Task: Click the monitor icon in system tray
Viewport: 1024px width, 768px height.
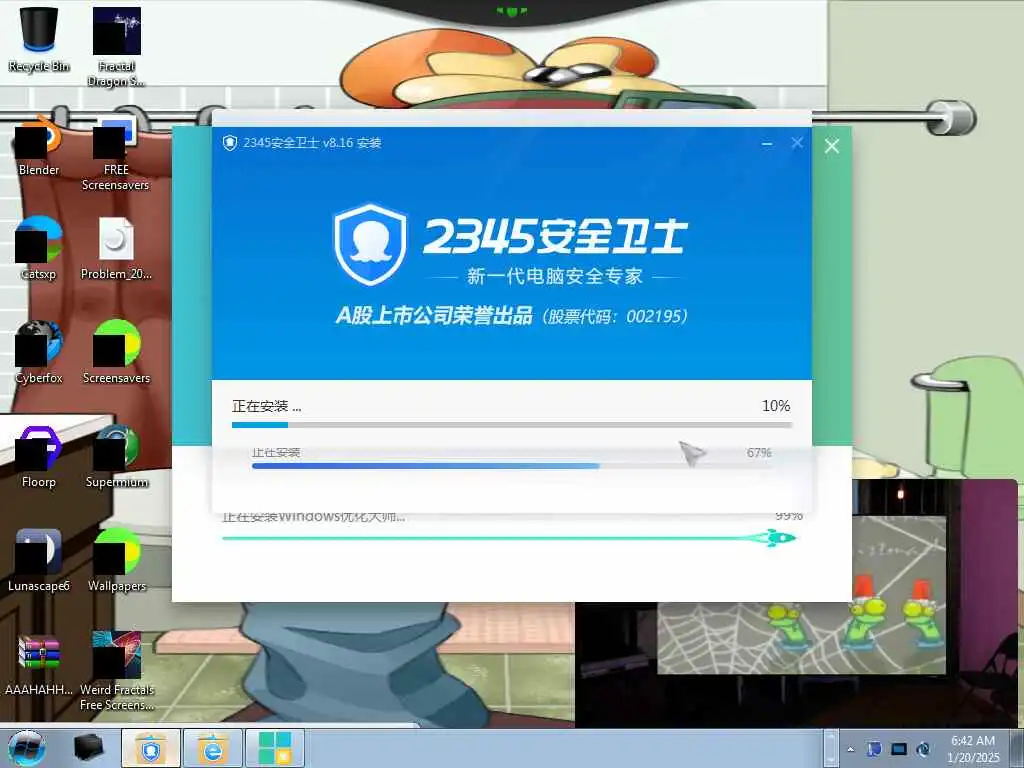Action: 899,750
